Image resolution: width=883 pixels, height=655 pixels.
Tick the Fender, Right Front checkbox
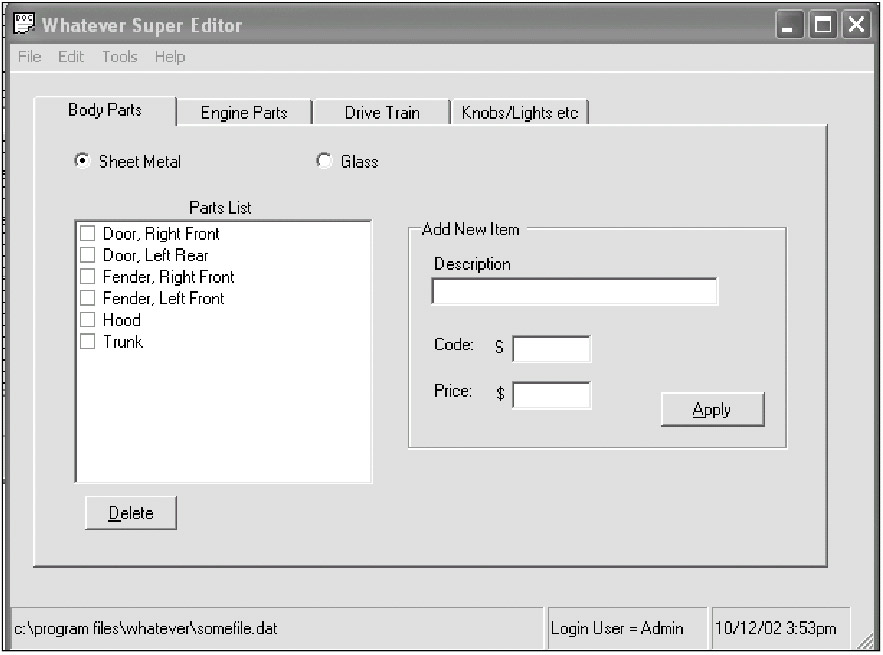[x=88, y=277]
